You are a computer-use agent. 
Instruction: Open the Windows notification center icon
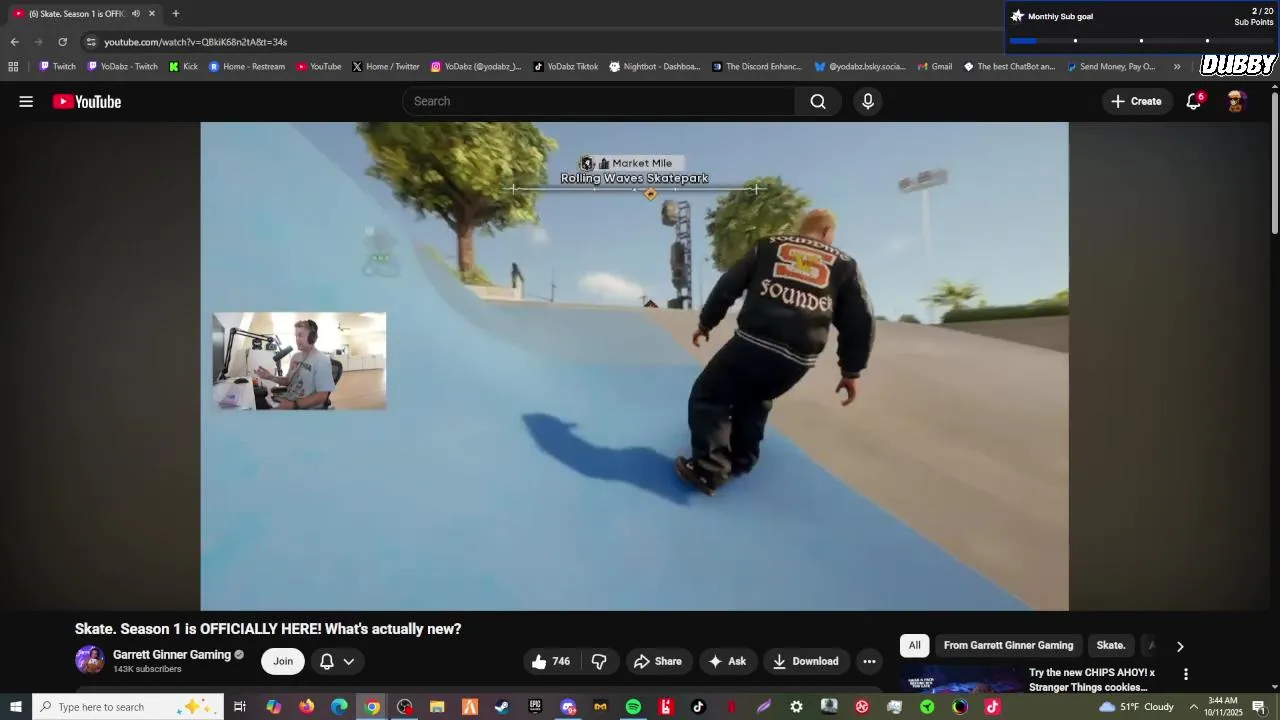click(1259, 707)
